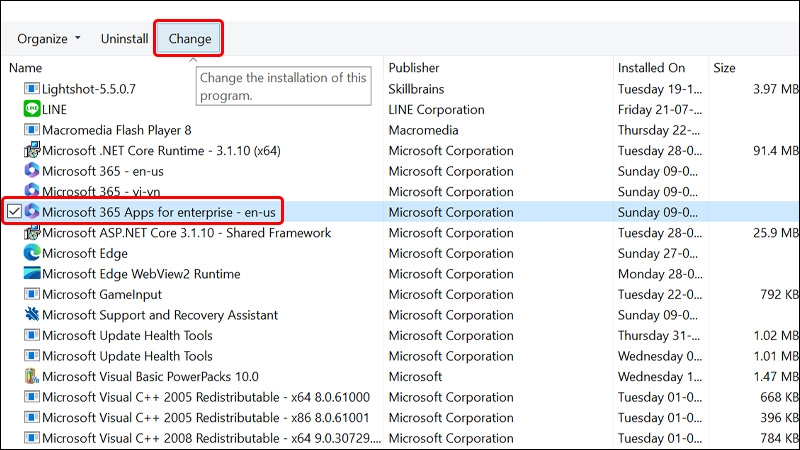Click the Monday 28-0 installed date
800x450 pixels.
click(x=660, y=274)
